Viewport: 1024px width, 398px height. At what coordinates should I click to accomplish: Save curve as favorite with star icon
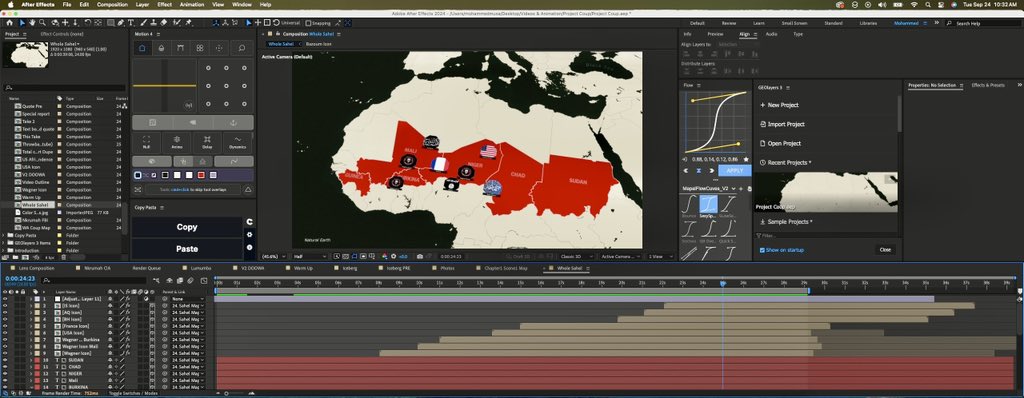pos(746,159)
